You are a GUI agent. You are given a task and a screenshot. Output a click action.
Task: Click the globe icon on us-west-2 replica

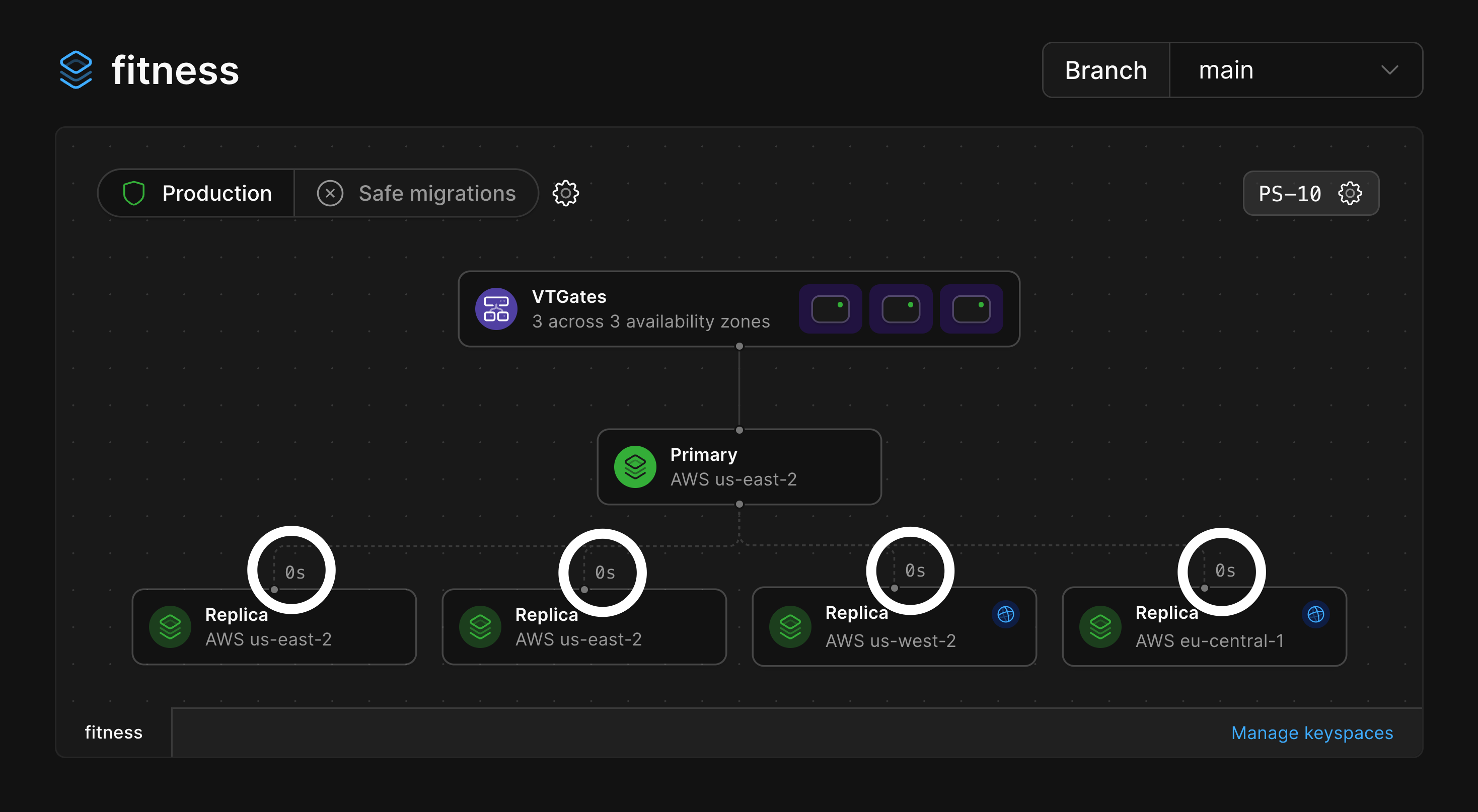pos(1005,614)
